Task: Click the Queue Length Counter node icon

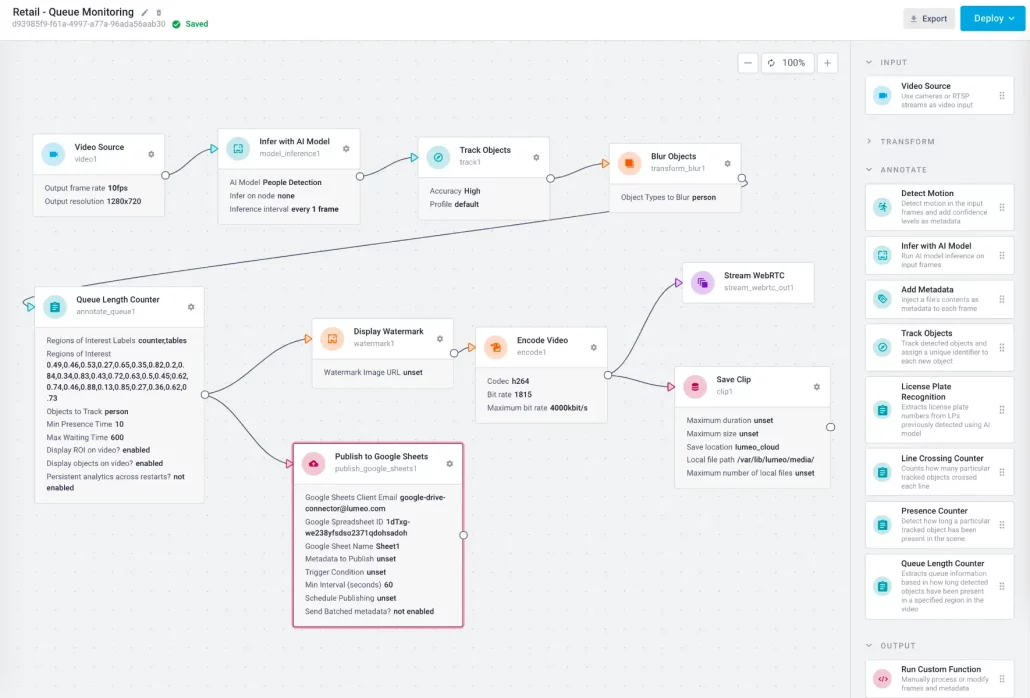Action: tap(56, 306)
